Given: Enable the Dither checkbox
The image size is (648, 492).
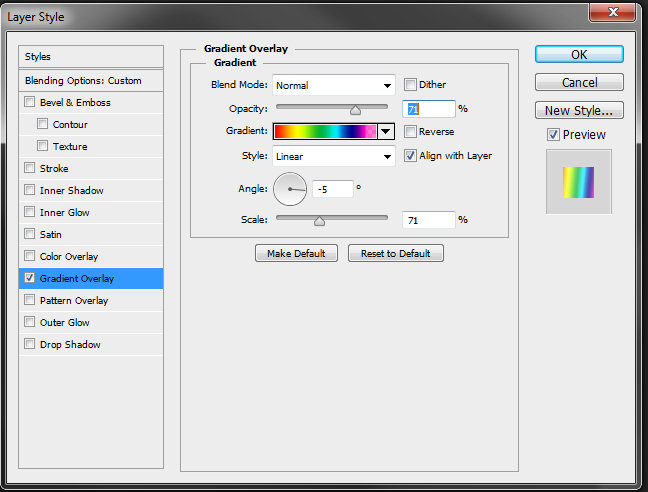Looking at the screenshot, I should tap(411, 85).
